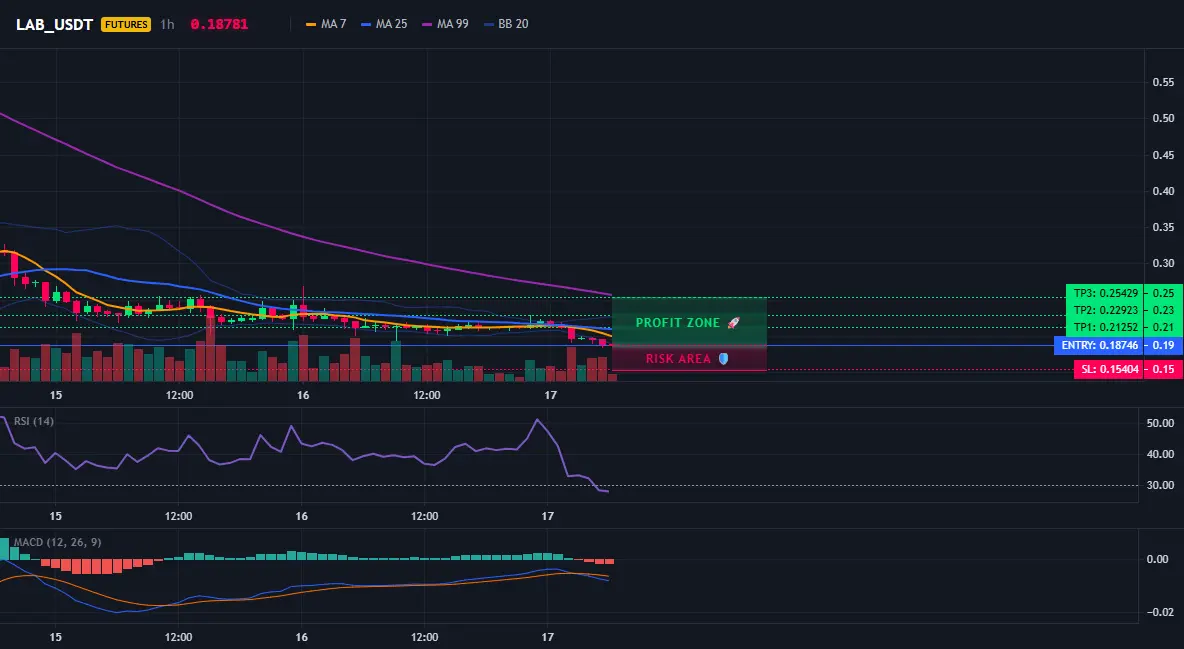This screenshot has width=1184, height=649.
Task: Toggle the MA 99 legend entry
Action: [x=445, y=24]
